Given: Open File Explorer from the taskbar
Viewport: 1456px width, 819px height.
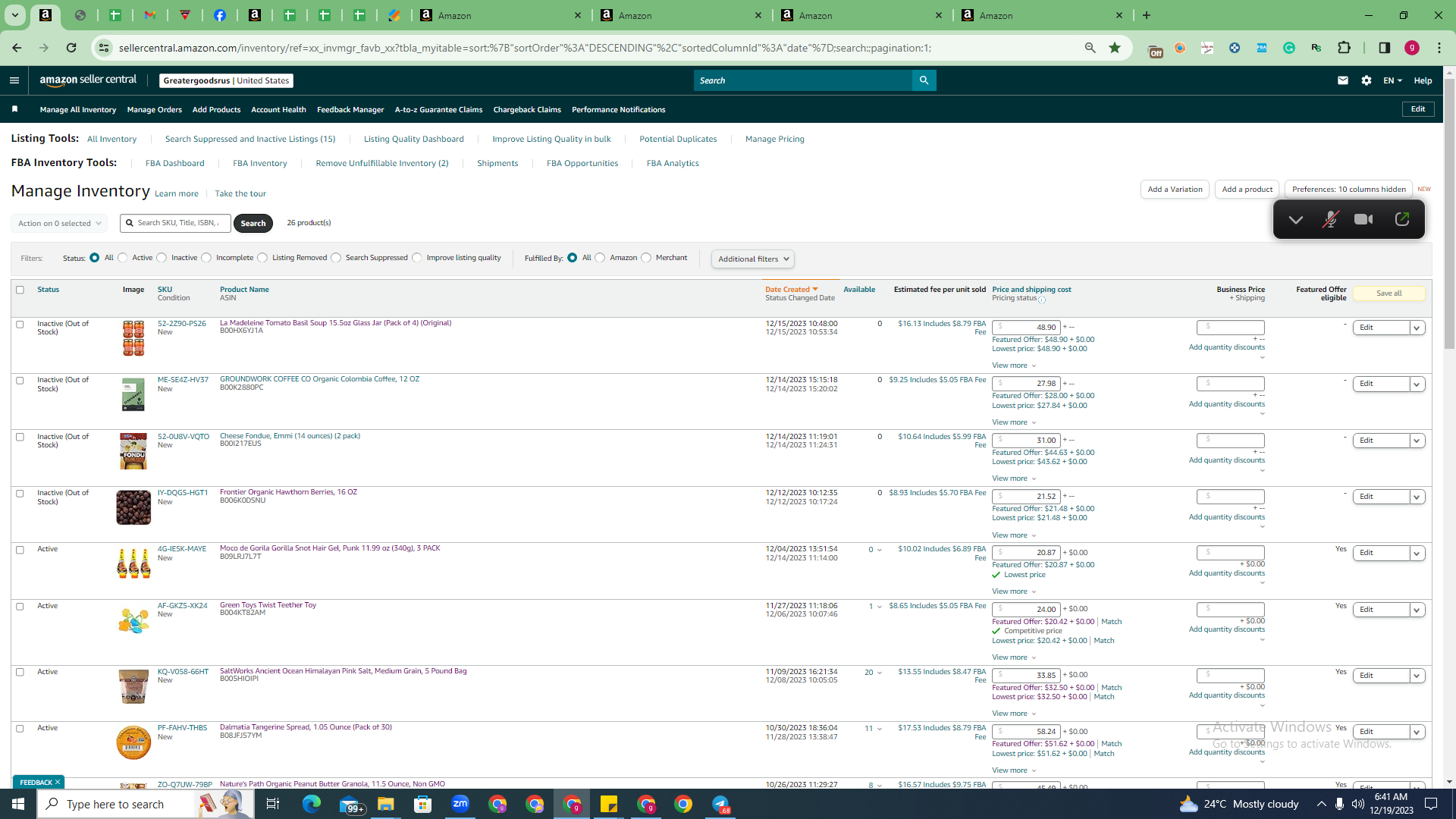Looking at the screenshot, I should [x=386, y=804].
